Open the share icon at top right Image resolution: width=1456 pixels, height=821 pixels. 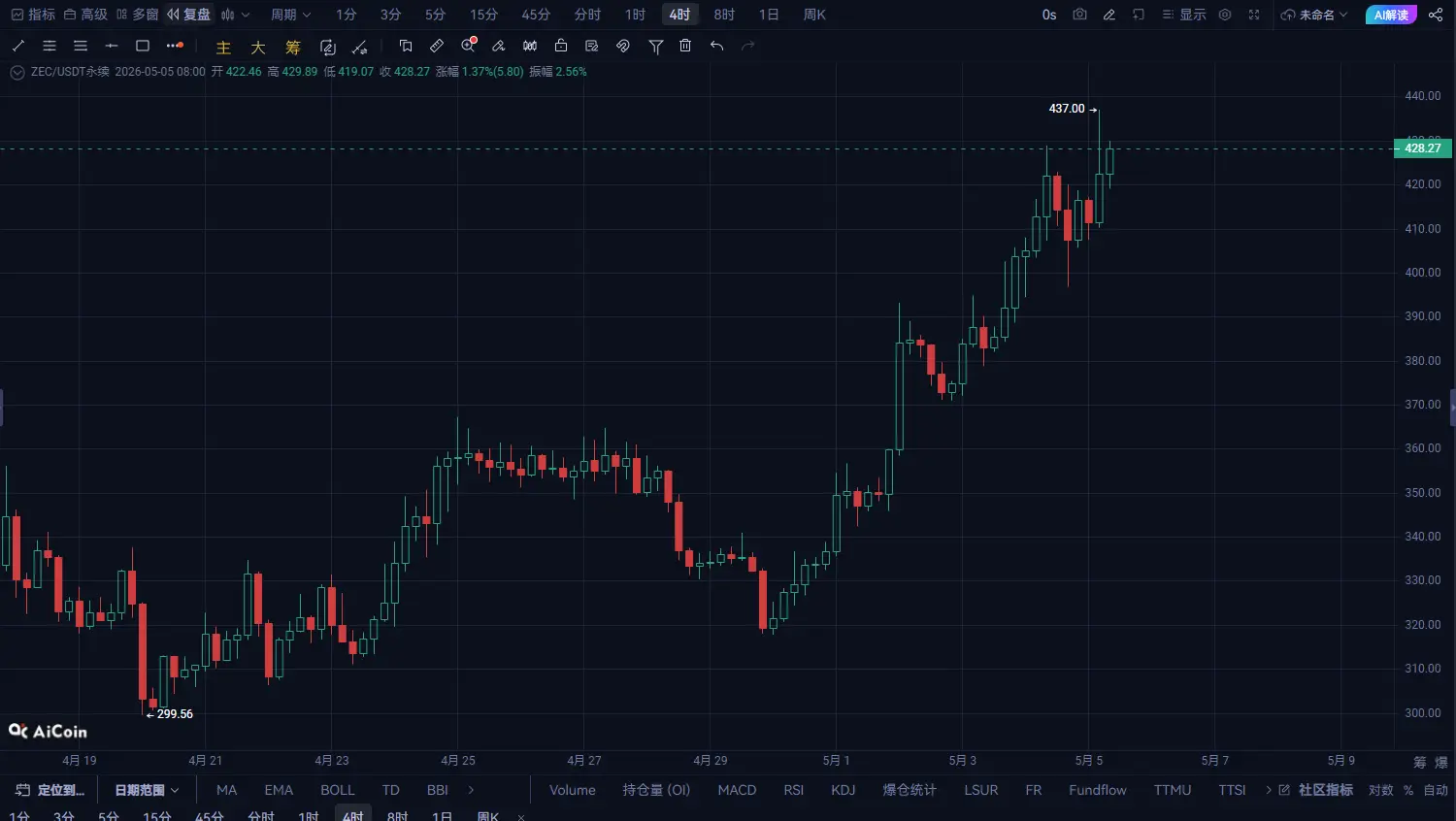click(x=1436, y=15)
